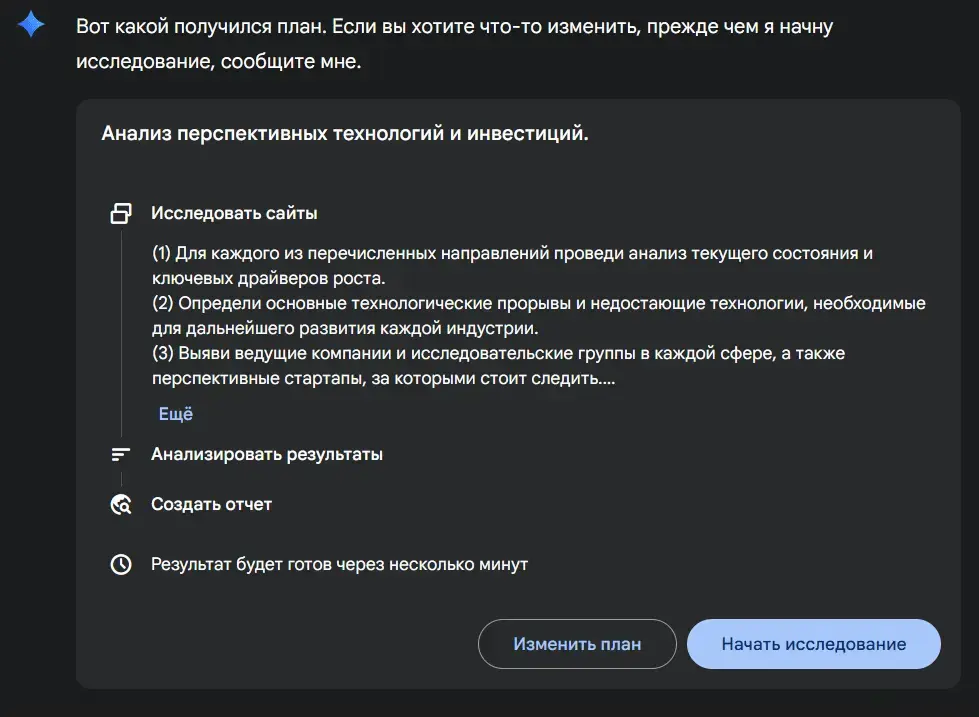
Task: Select the Анализировать результаты step label
Action: (267, 455)
